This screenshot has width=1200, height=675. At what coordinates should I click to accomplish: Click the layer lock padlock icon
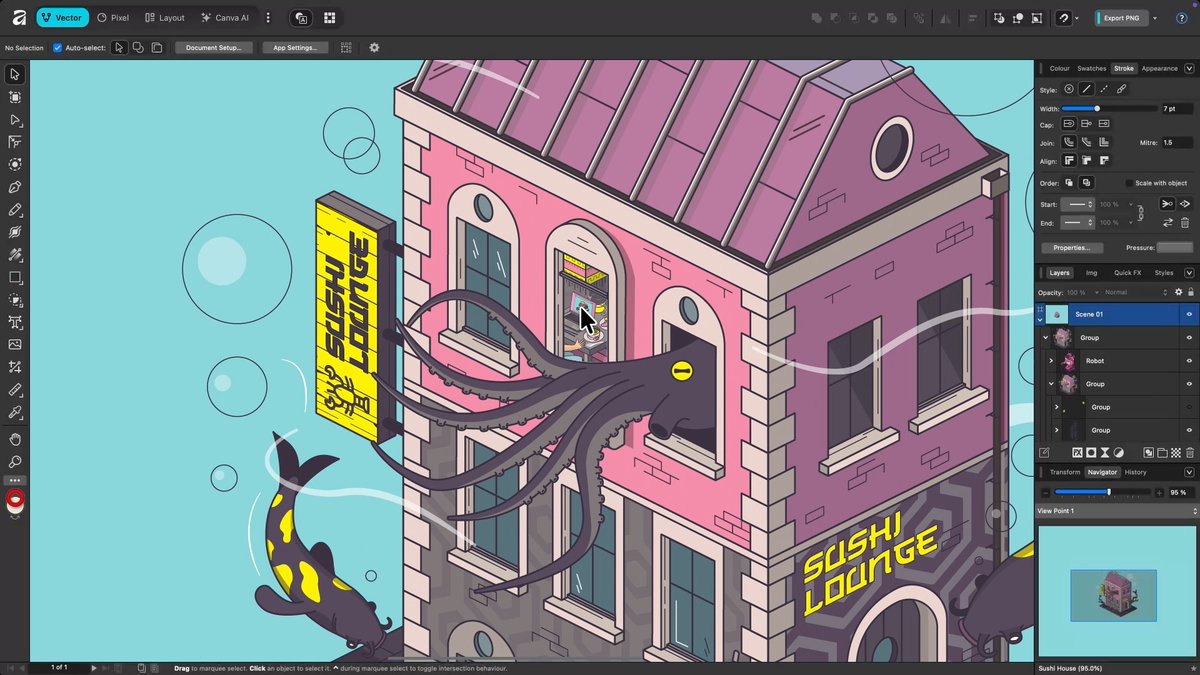point(1190,292)
